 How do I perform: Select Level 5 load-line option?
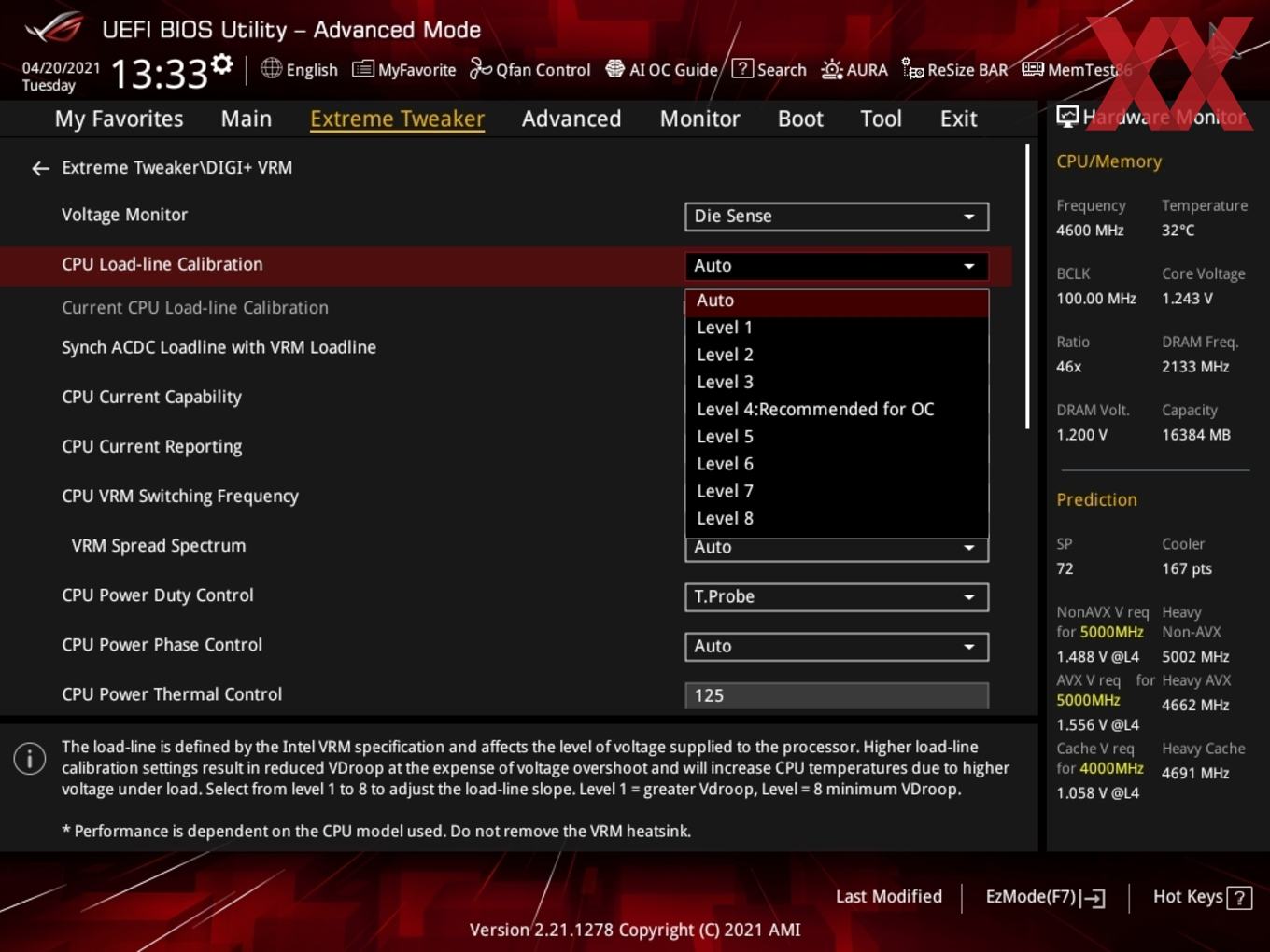point(837,437)
